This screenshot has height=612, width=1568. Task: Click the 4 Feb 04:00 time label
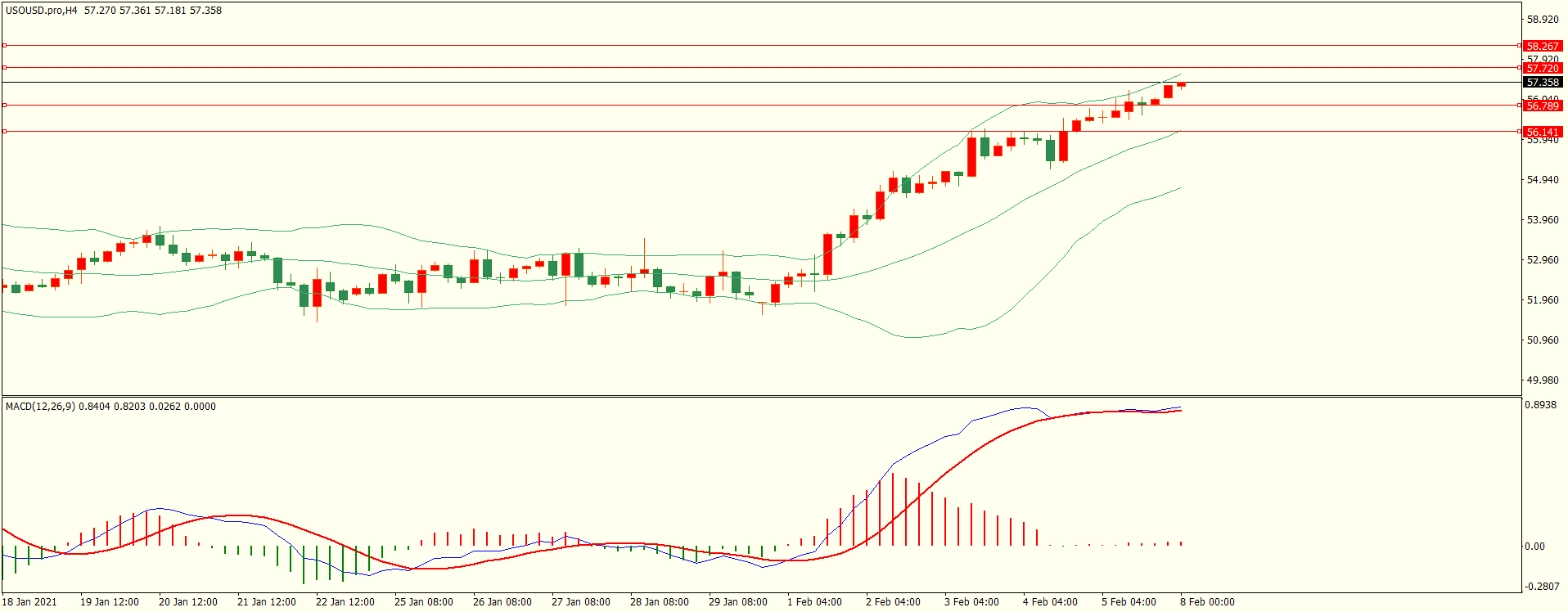1050,602
